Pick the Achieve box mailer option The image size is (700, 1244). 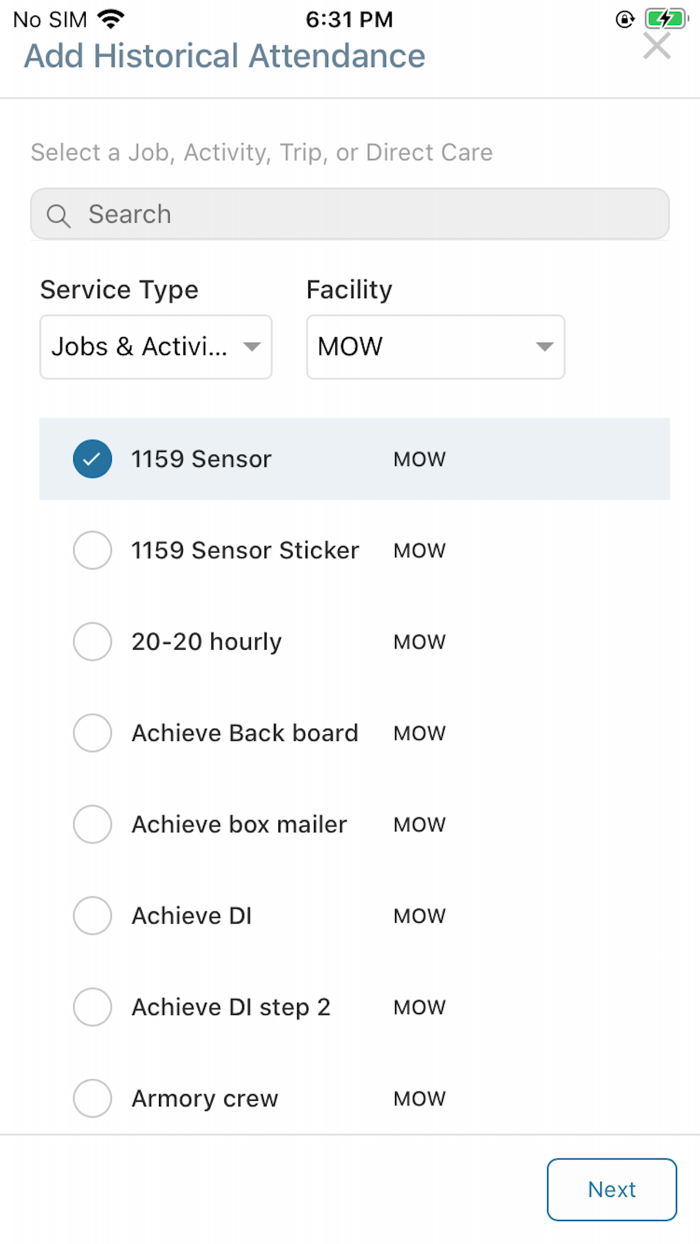[x=93, y=825]
